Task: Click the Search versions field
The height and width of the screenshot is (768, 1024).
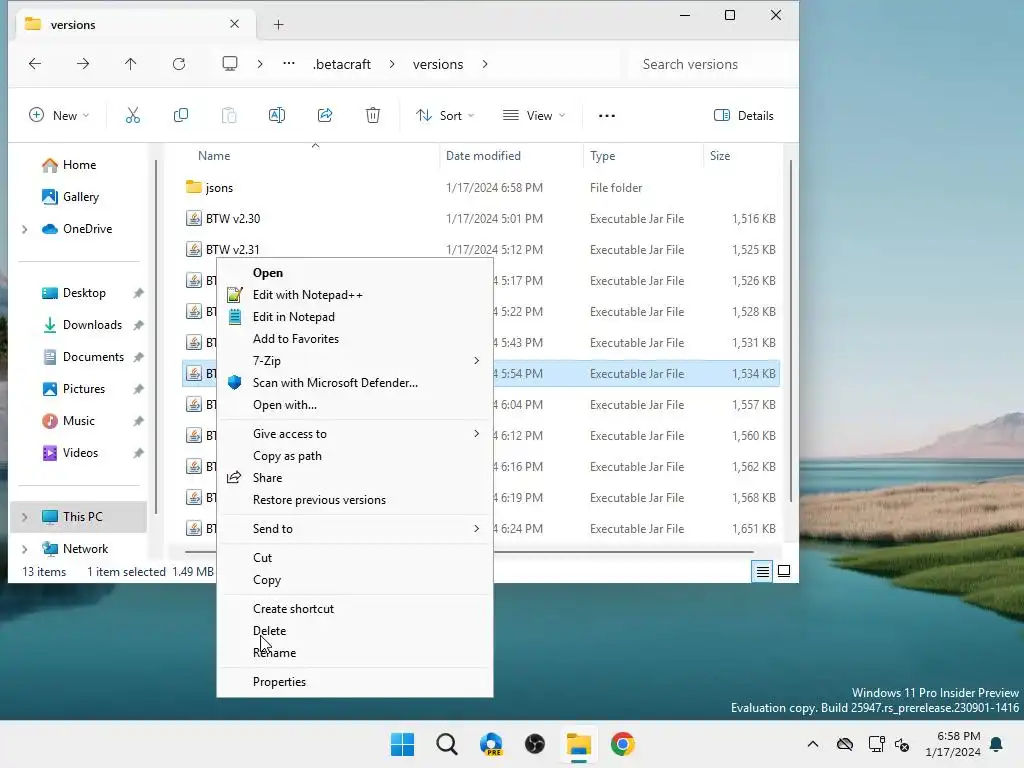Action: tap(709, 64)
